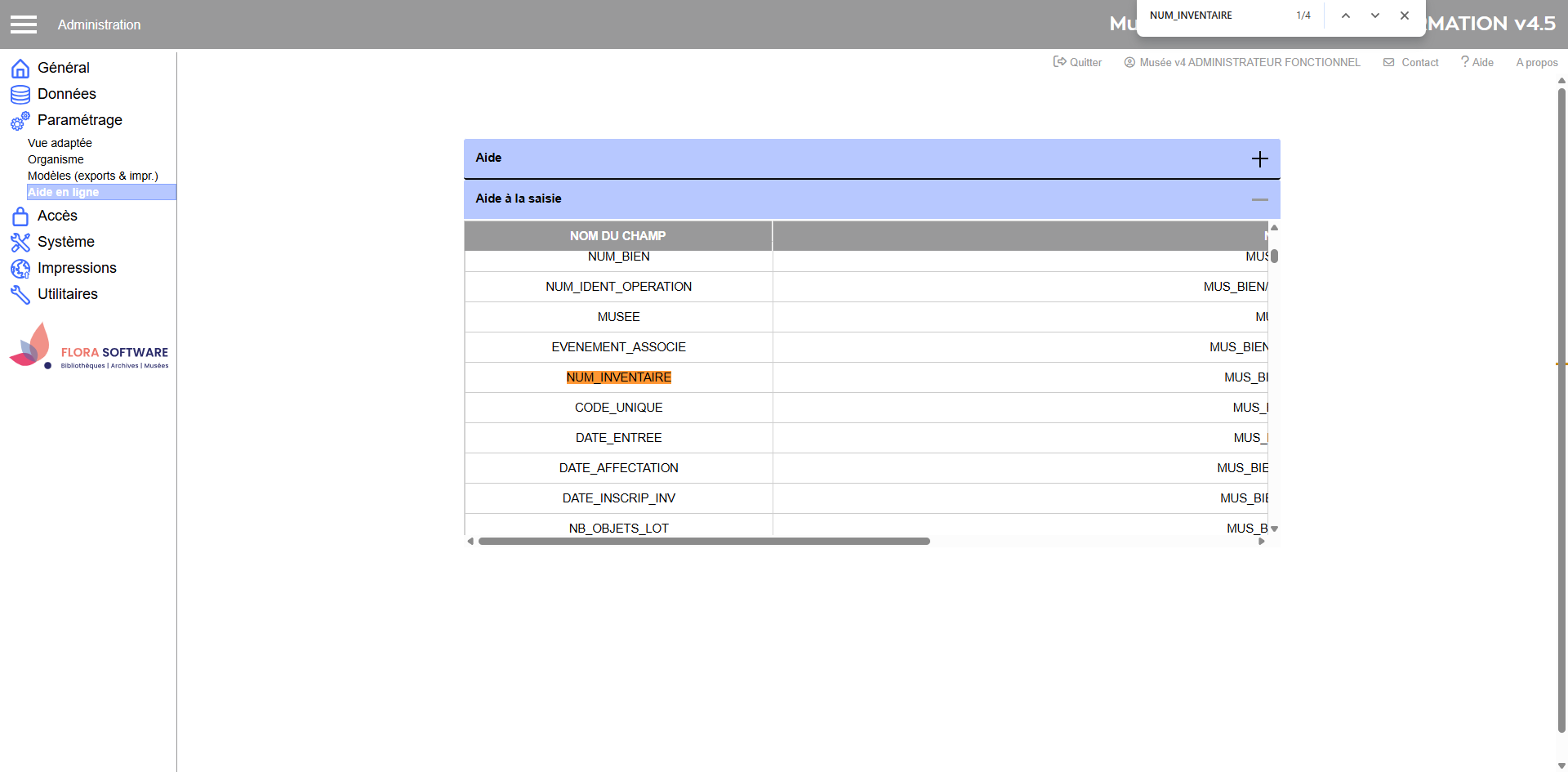Open the Impressions menu
The image size is (1568, 772).
pyautogui.click(x=77, y=268)
